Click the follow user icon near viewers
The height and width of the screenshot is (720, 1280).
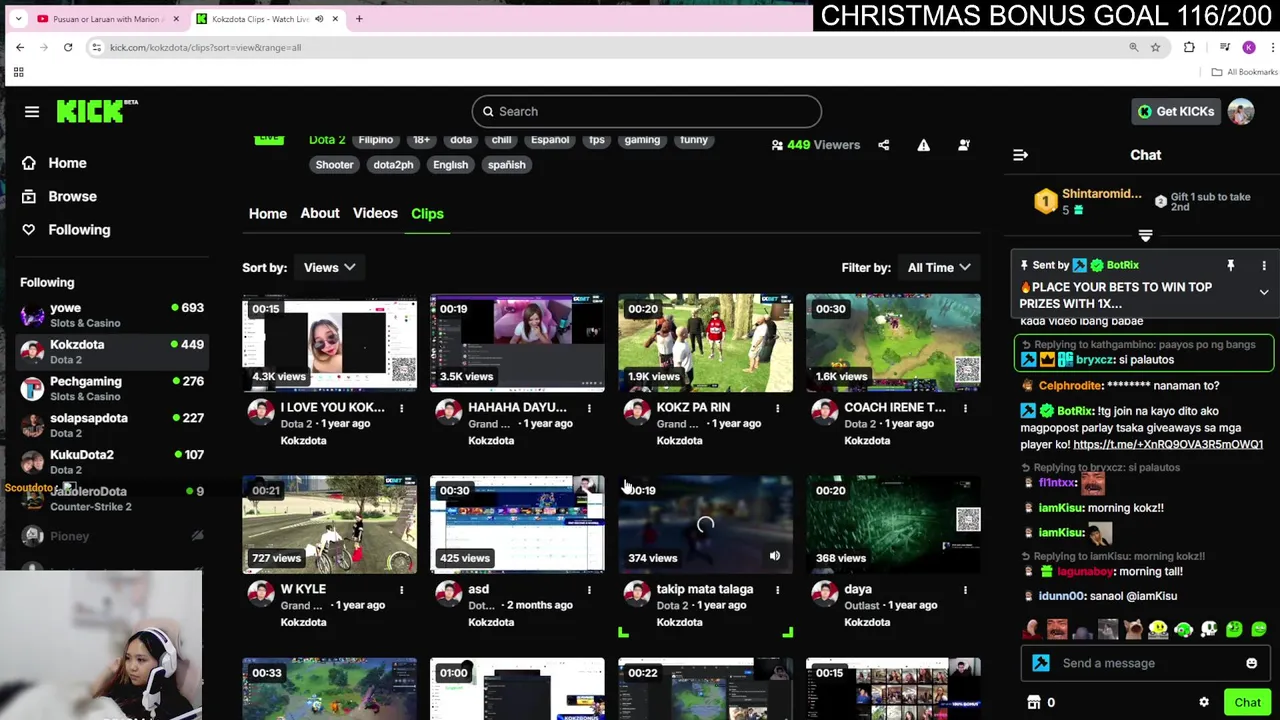tap(964, 145)
